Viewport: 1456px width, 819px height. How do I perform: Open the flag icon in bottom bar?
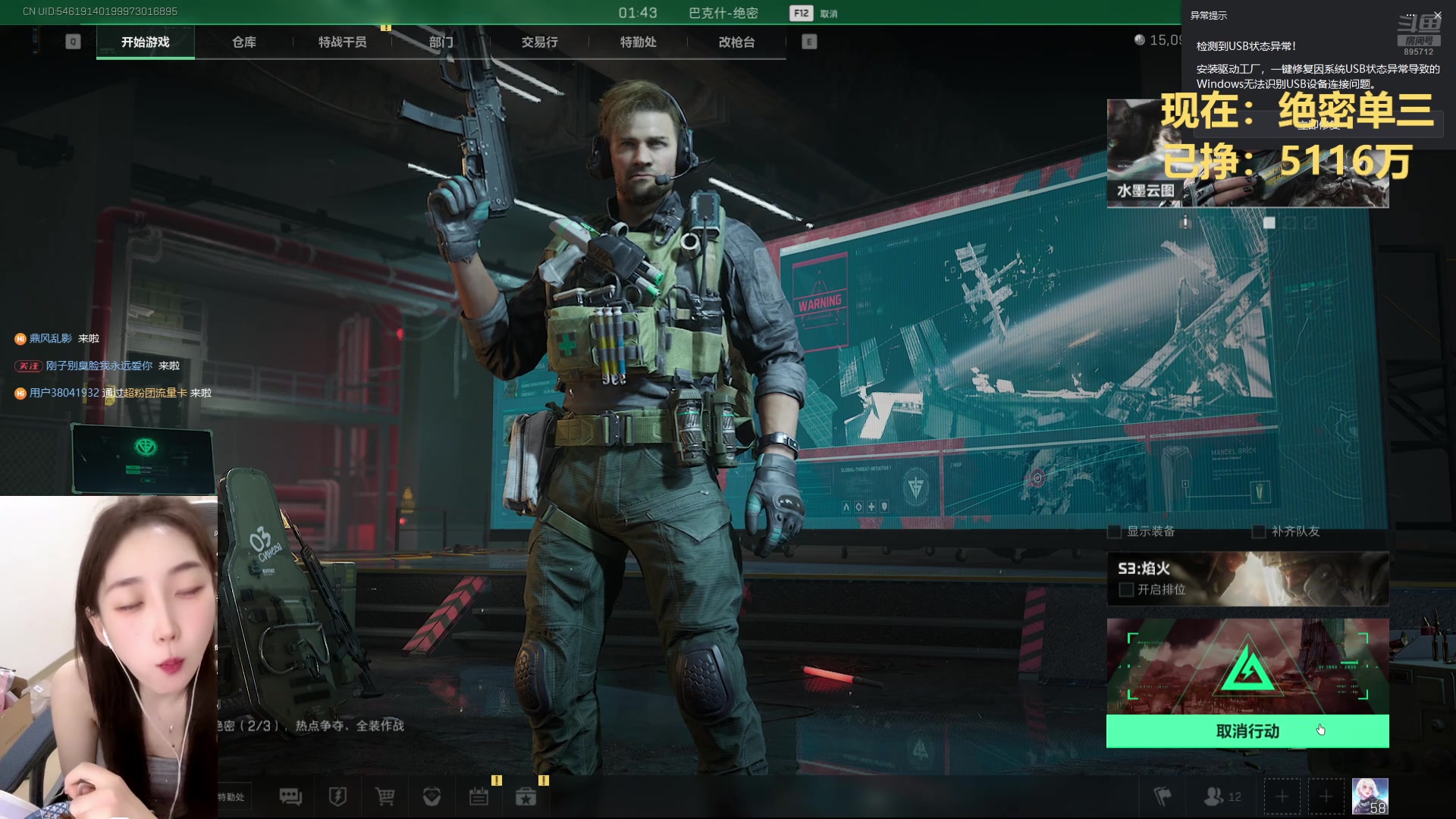point(1162,796)
